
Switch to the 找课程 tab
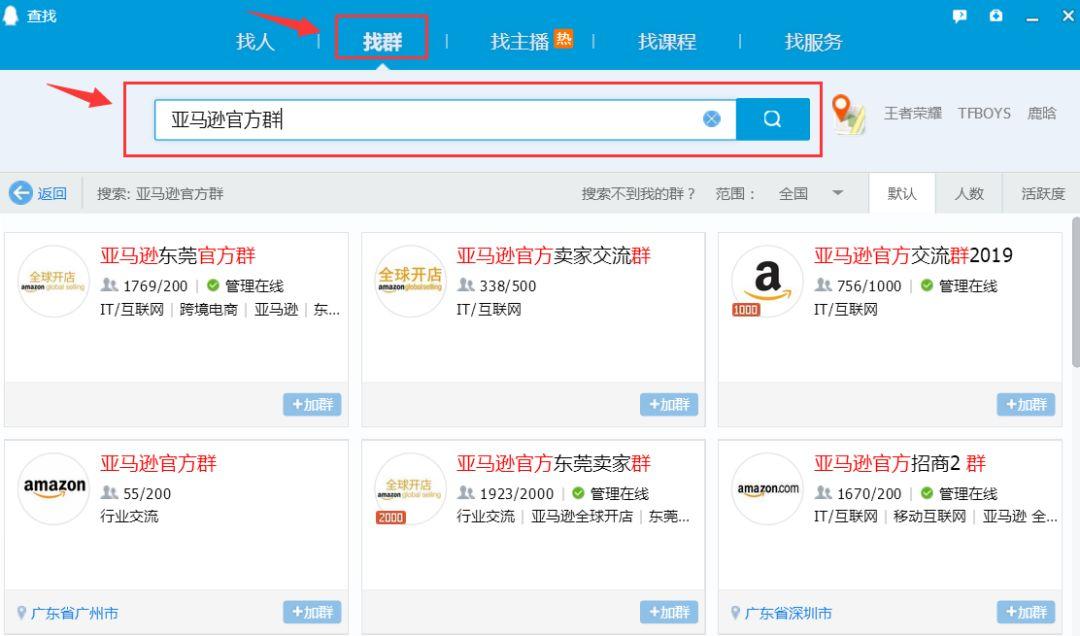click(x=667, y=41)
